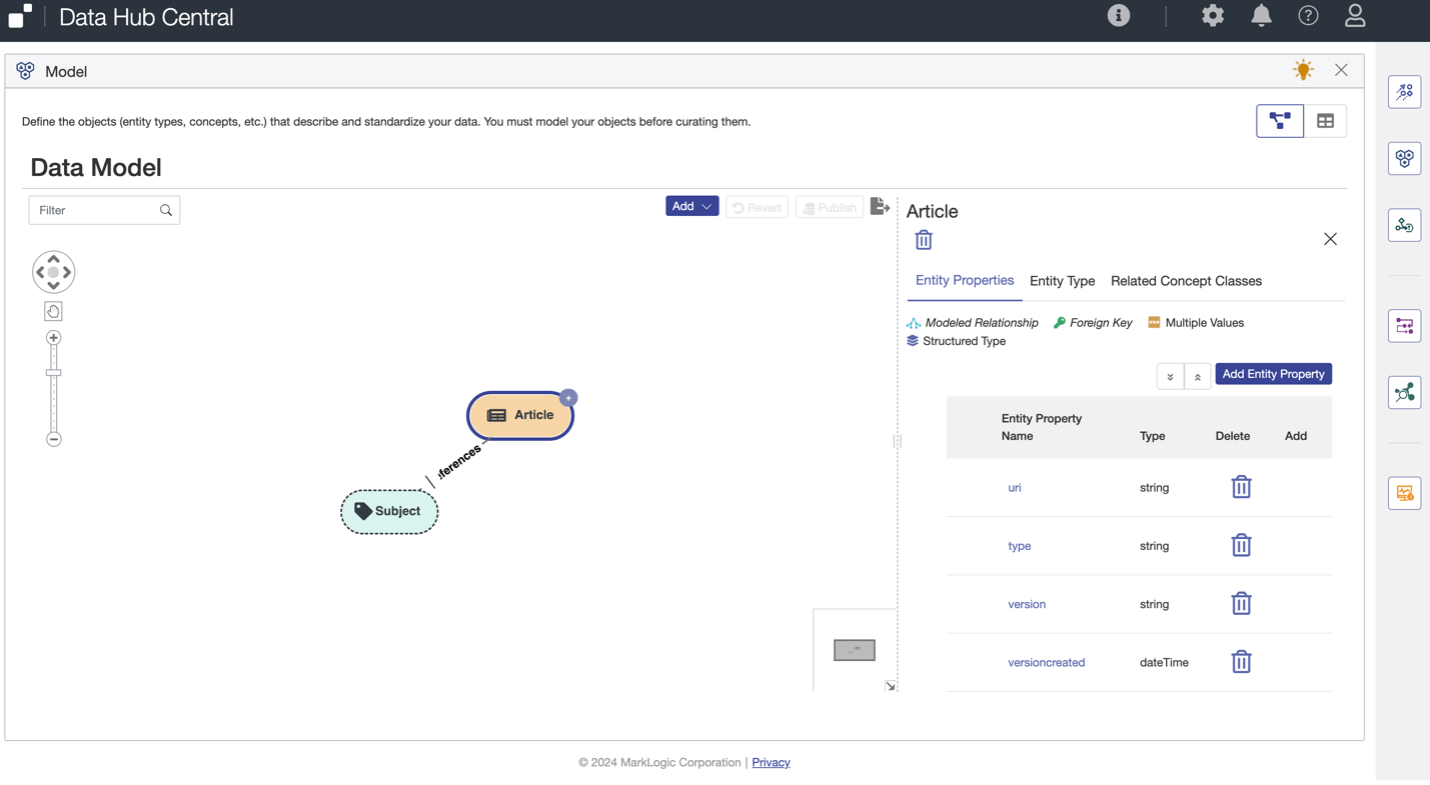Click trash icon for versioncreated property
This screenshot has height=785, width=1430.
(1241, 662)
